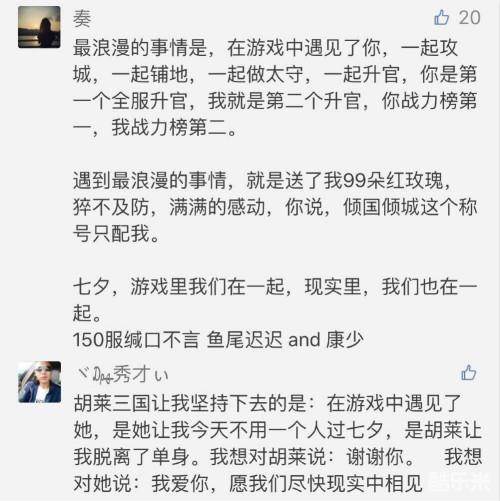Screen dimensions: 500x501
Task: Click the last line starting 对她说：我爱你
Action: click(248, 483)
